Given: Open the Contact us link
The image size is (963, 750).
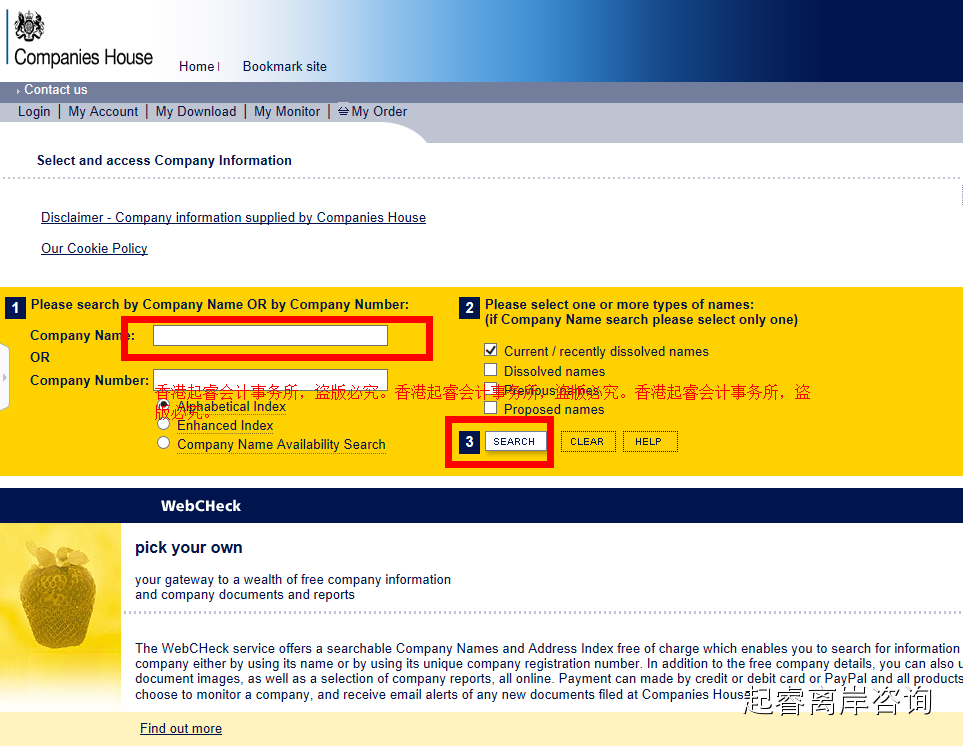Looking at the screenshot, I should pos(55,90).
